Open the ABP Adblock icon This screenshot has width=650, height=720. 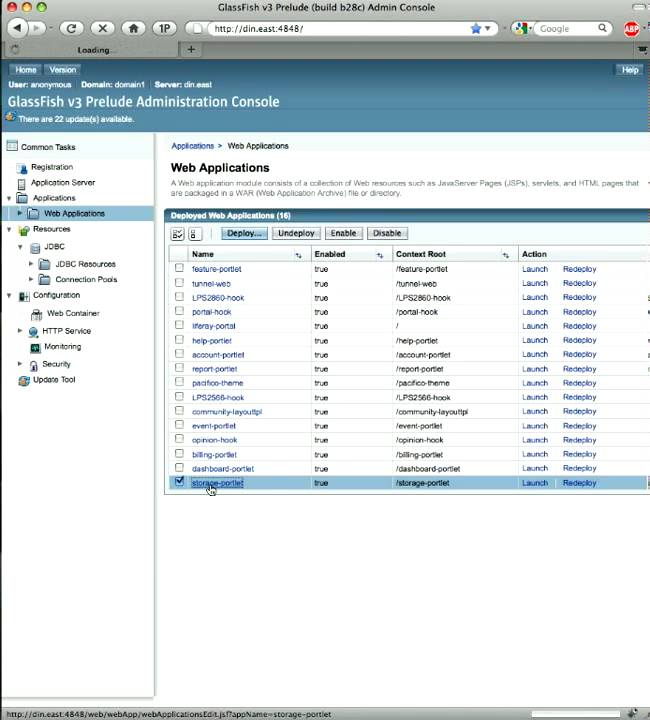point(632,29)
